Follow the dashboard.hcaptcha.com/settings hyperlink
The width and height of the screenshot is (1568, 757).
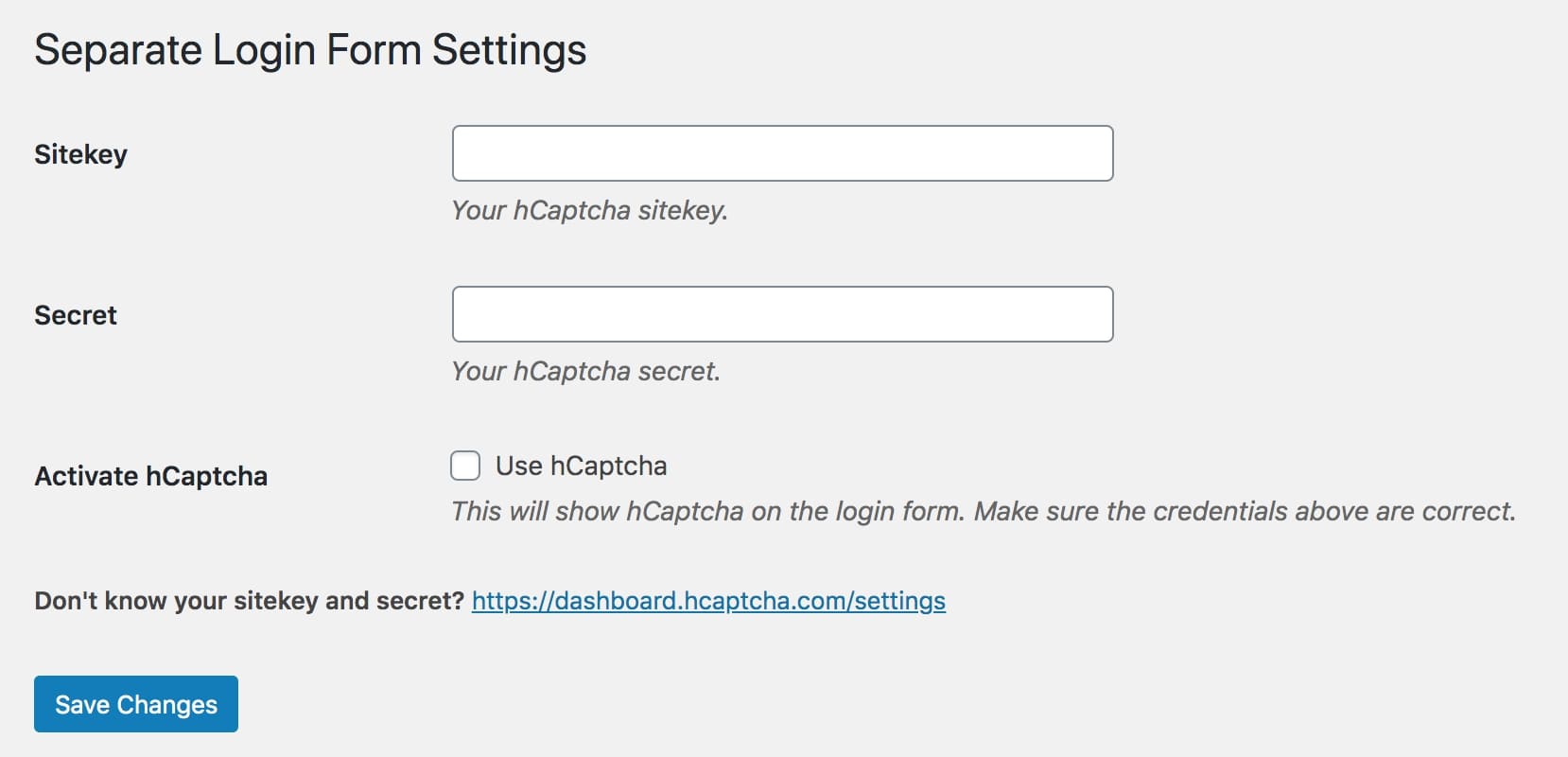pos(707,600)
